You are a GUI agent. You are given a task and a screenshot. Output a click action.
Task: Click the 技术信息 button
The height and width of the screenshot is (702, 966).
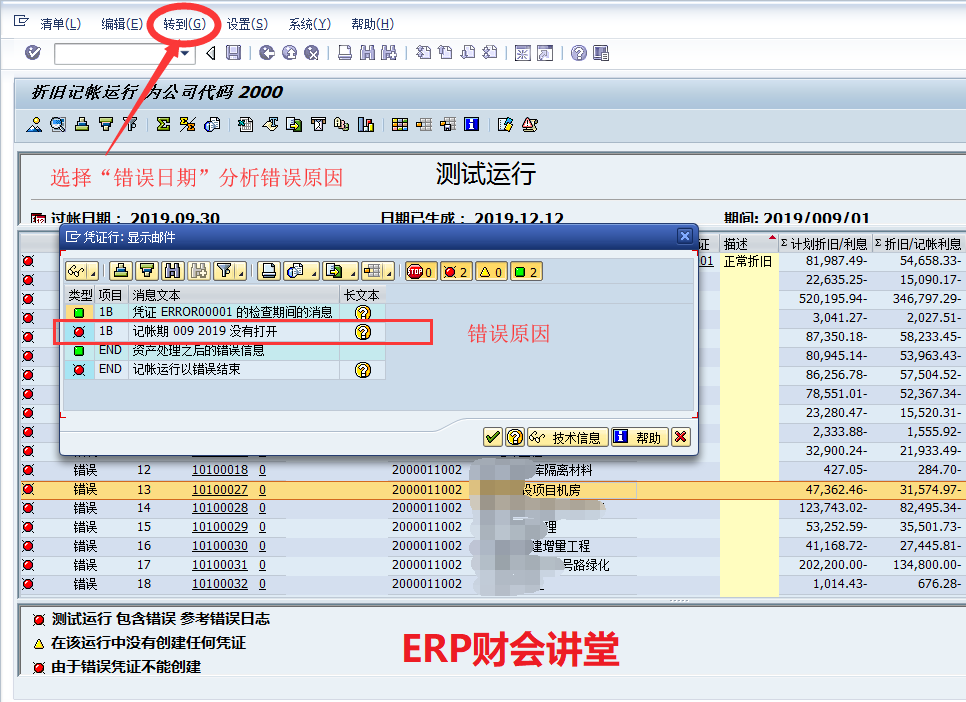pos(567,437)
